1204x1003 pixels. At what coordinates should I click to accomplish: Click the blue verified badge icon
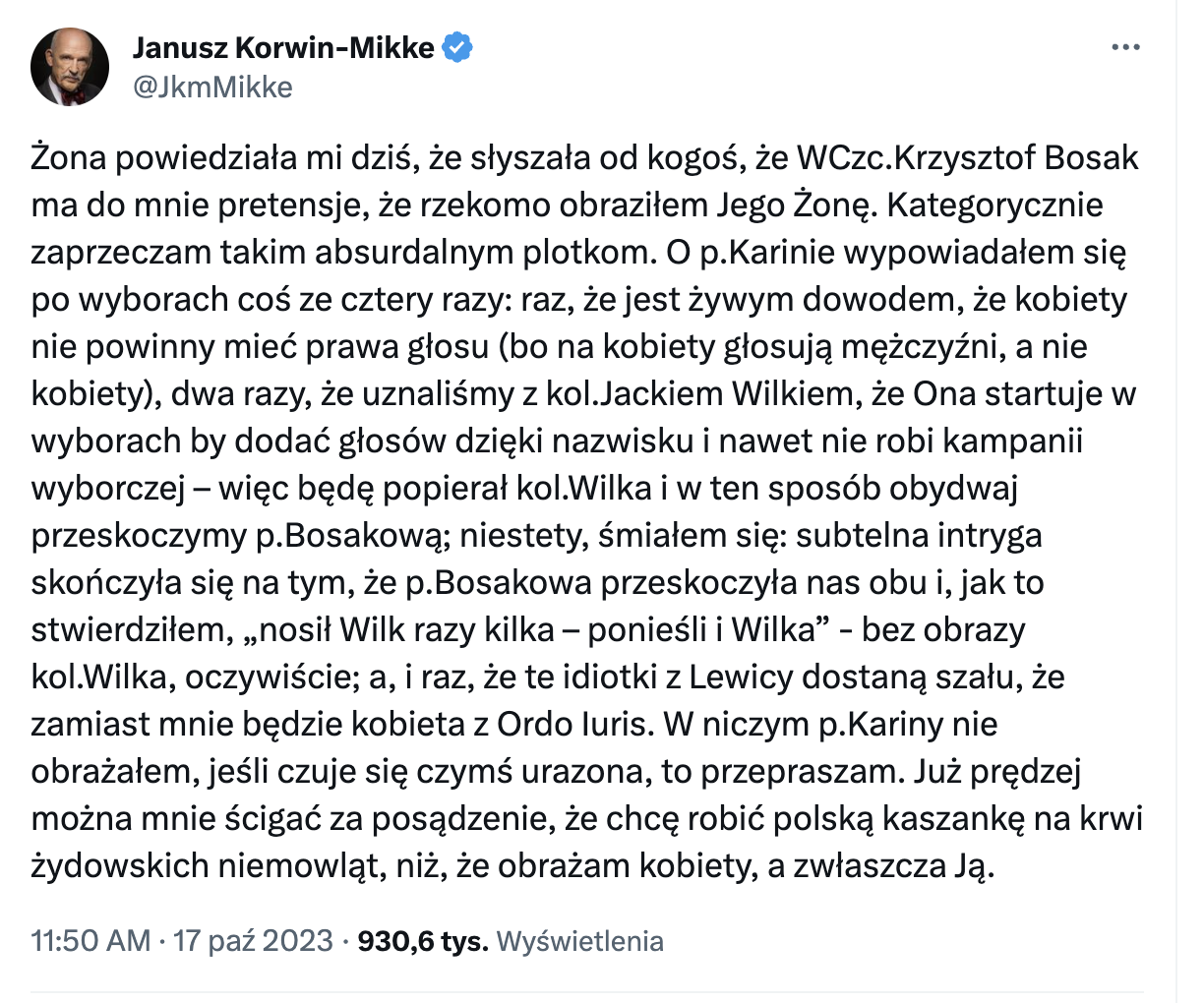pyautogui.click(x=458, y=46)
